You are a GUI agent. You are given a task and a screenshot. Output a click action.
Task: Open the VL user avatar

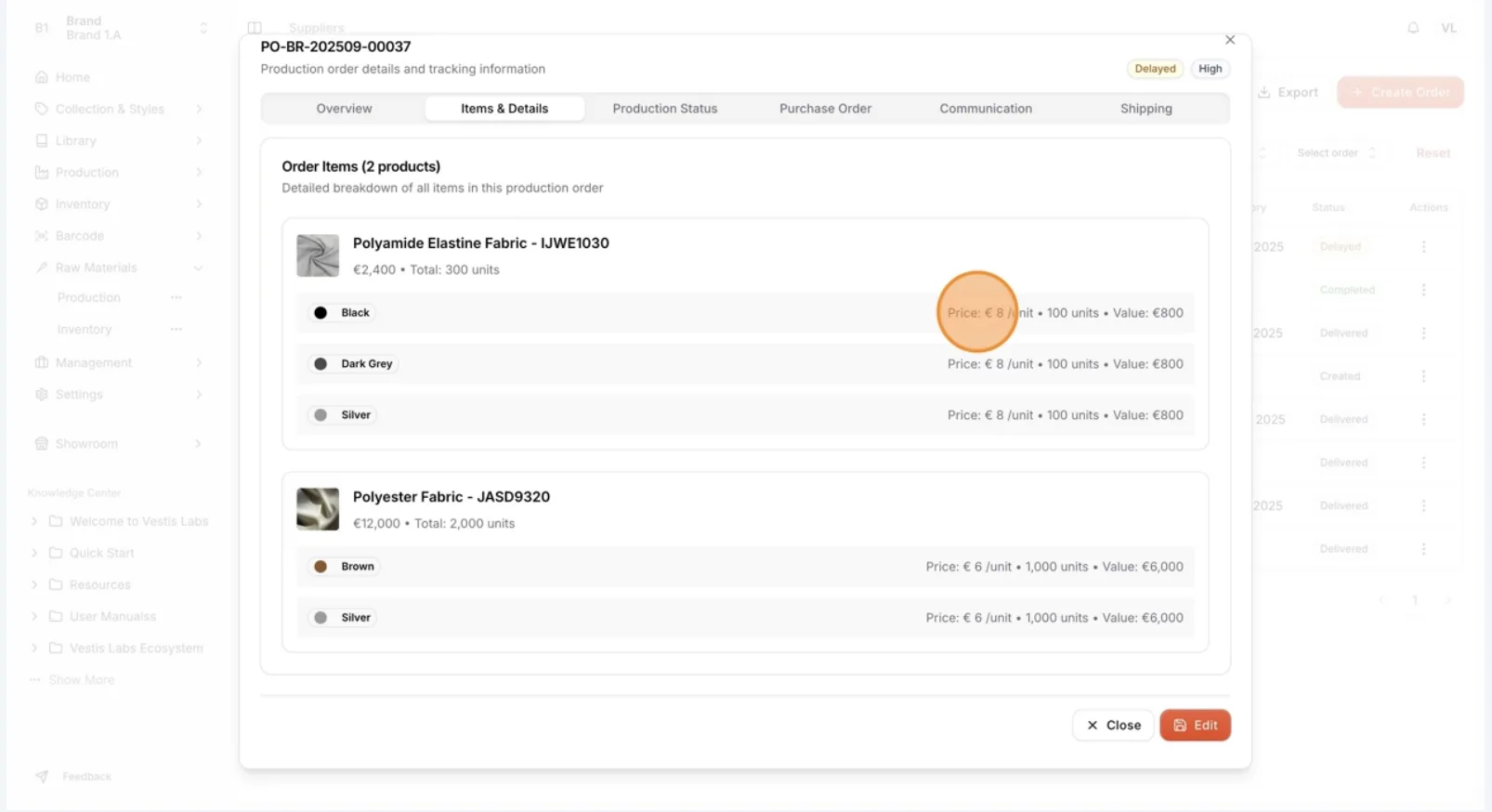(x=1448, y=28)
